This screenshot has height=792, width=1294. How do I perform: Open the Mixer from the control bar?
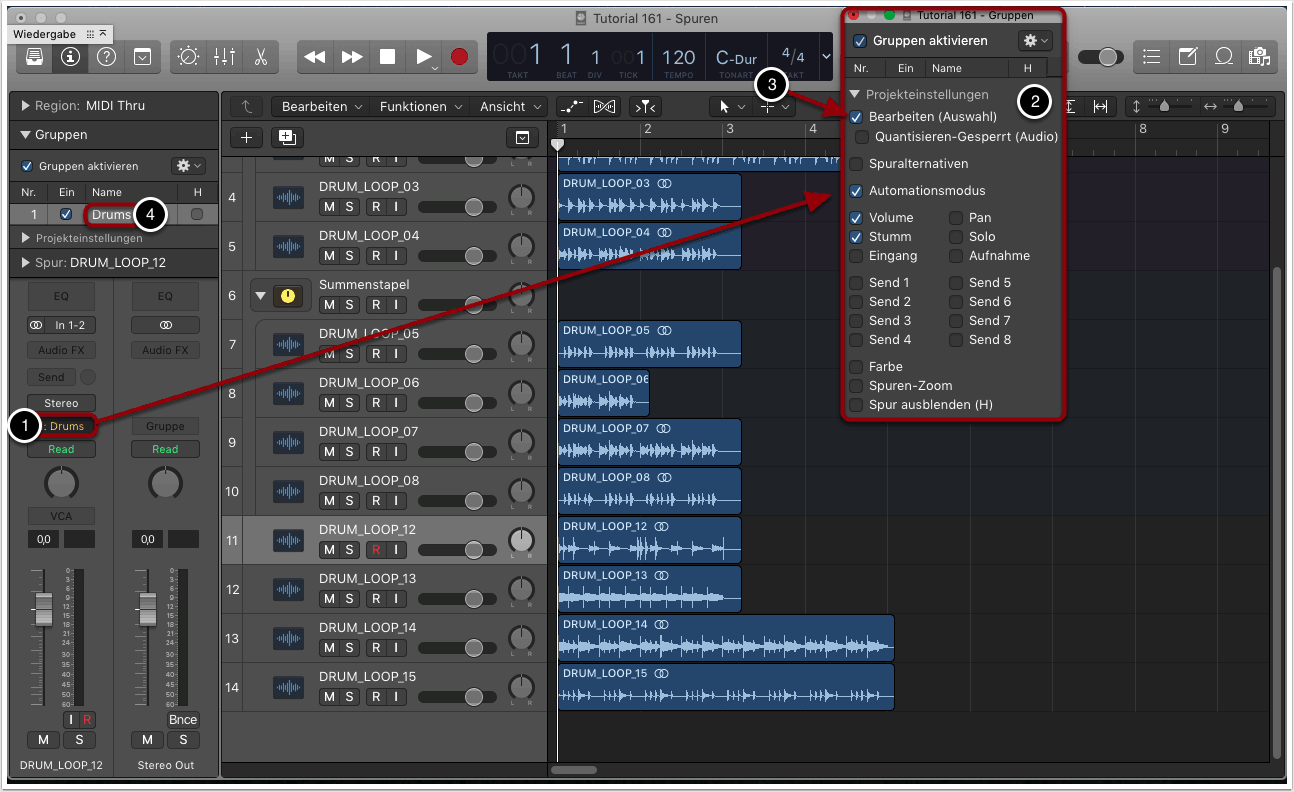point(224,57)
